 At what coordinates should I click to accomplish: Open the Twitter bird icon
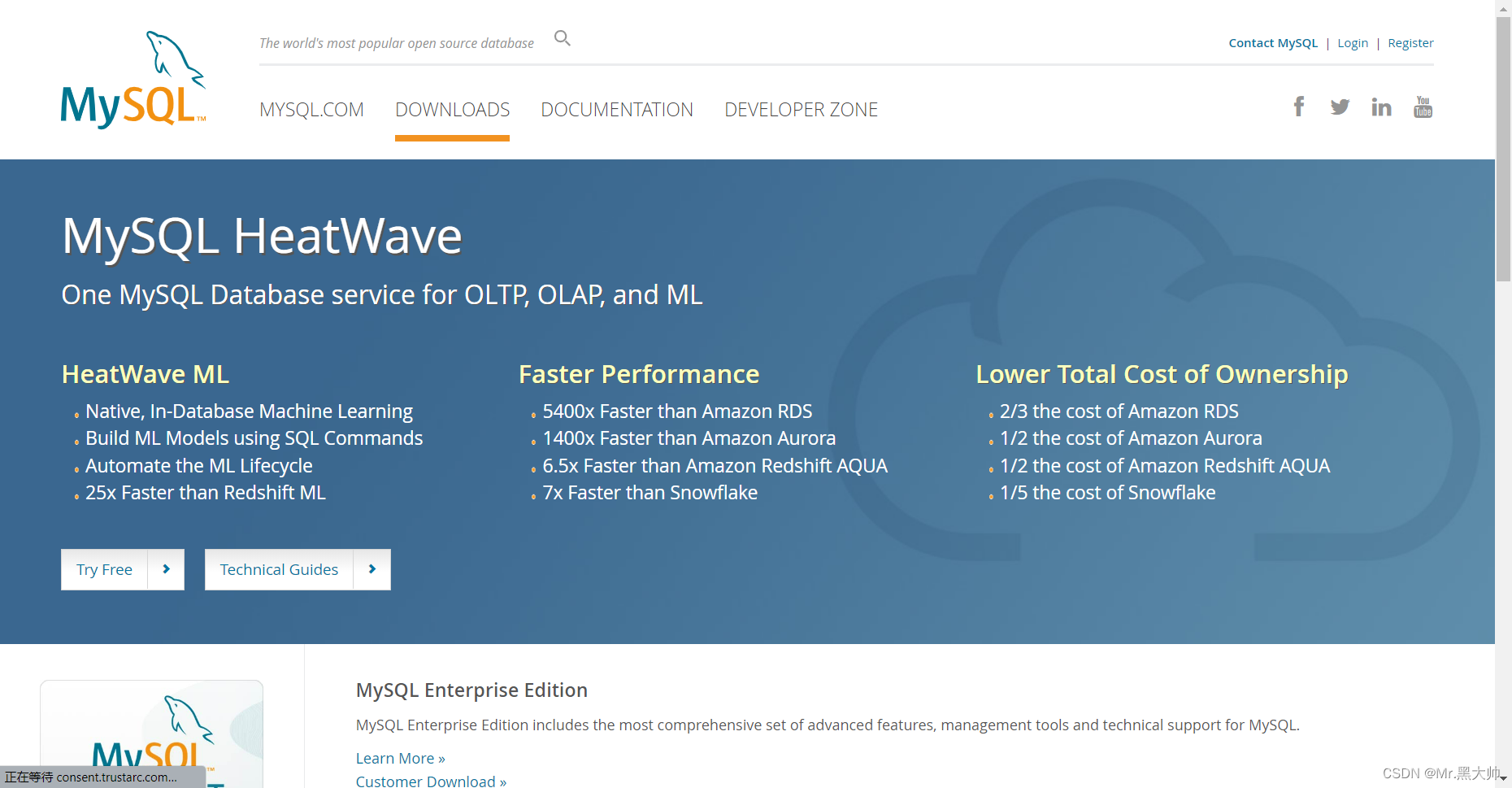pyautogui.click(x=1340, y=107)
